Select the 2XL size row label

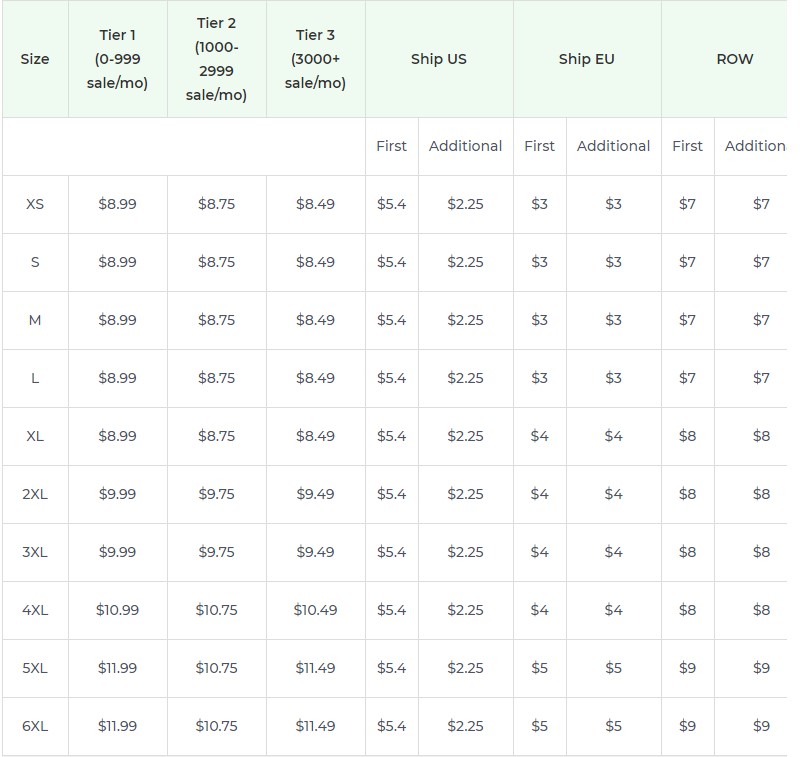[x=35, y=495]
